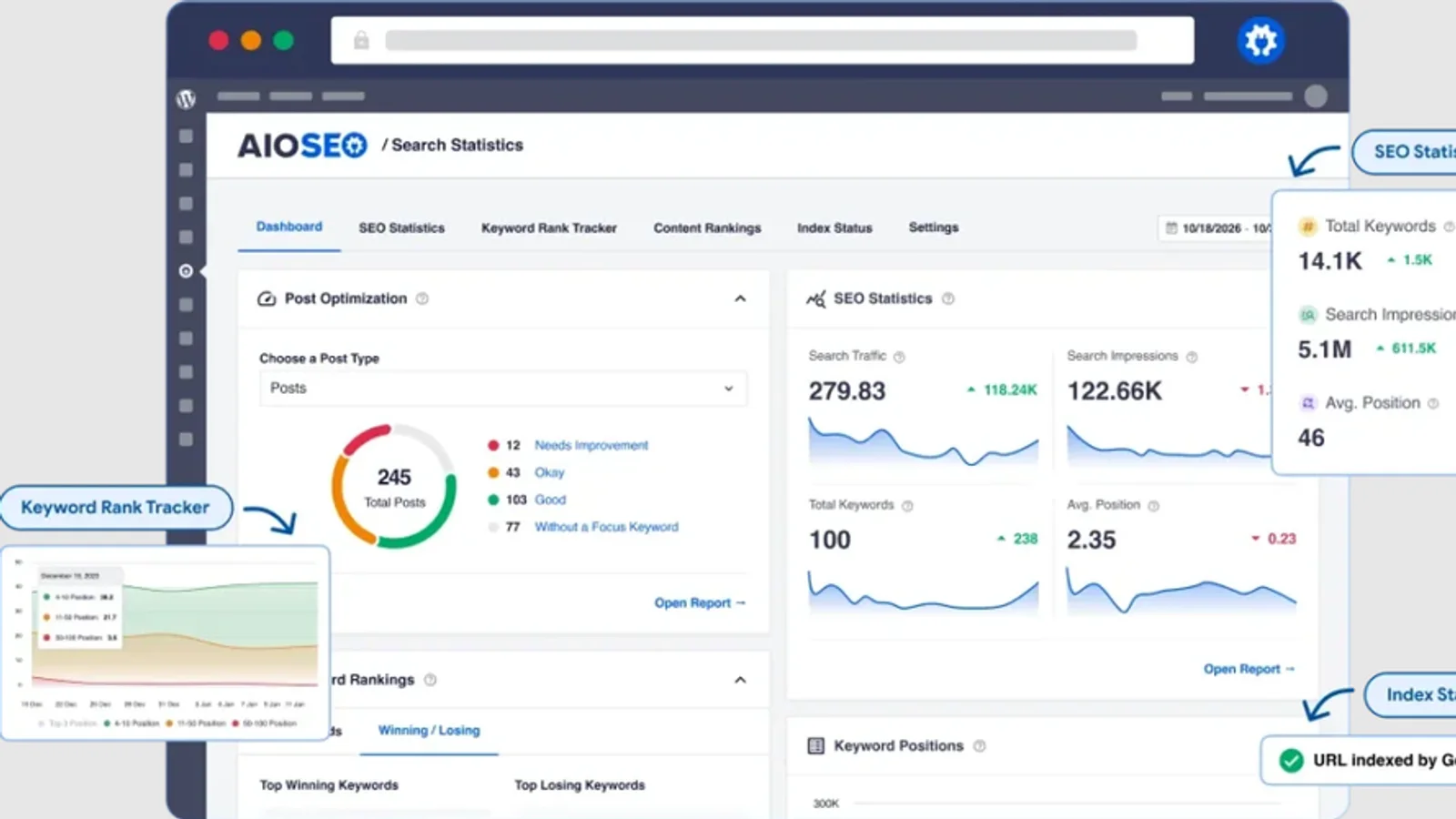This screenshot has height=819, width=1456.
Task: Click Open Report in the Post Optimization panel
Action: pos(700,603)
